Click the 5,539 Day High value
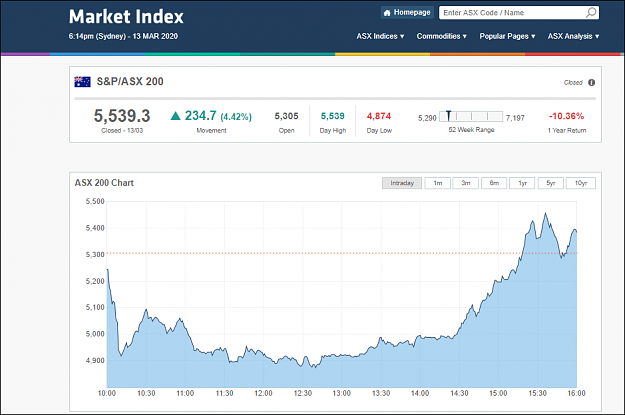The width and height of the screenshot is (625, 415). pyautogui.click(x=332, y=116)
